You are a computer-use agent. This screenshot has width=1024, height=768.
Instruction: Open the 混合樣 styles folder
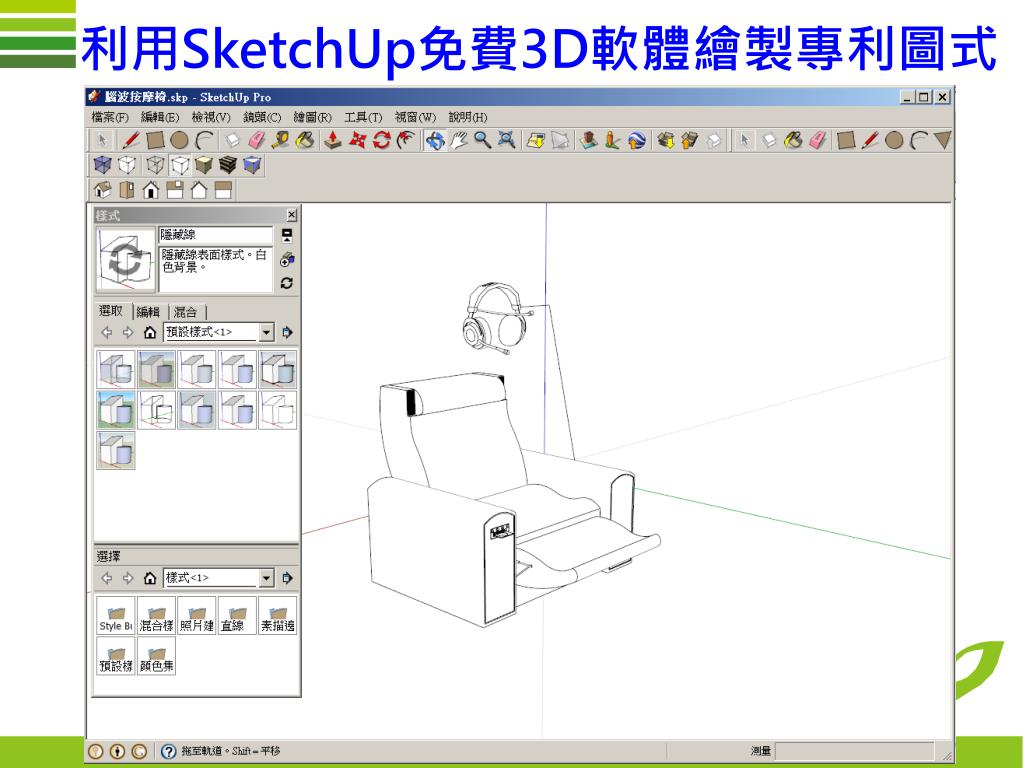pyautogui.click(x=156, y=615)
